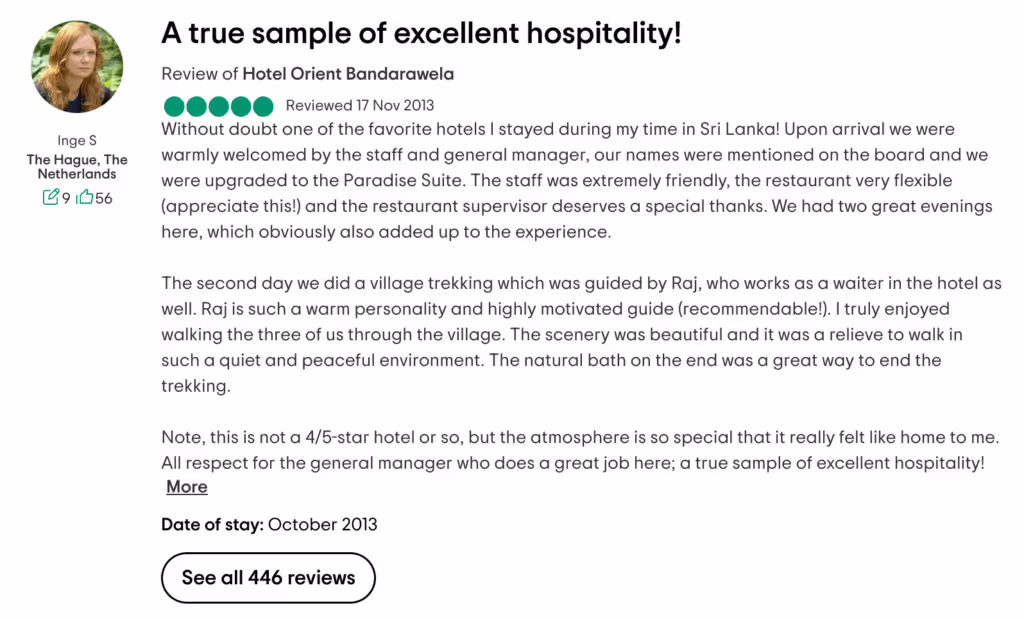Click the reviewer location text
The height and width of the screenshot is (619, 1024).
[76, 165]
